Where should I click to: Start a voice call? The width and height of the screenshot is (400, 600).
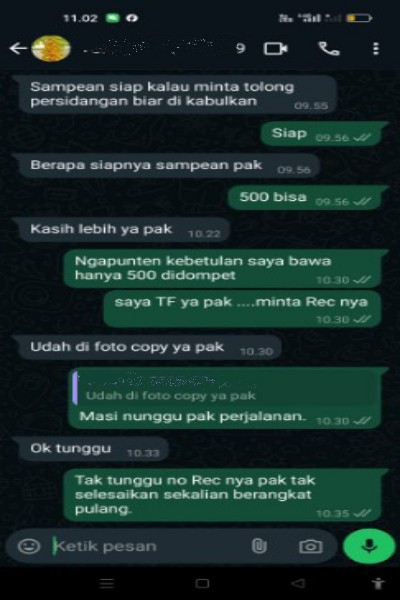[x=329, y=49]
